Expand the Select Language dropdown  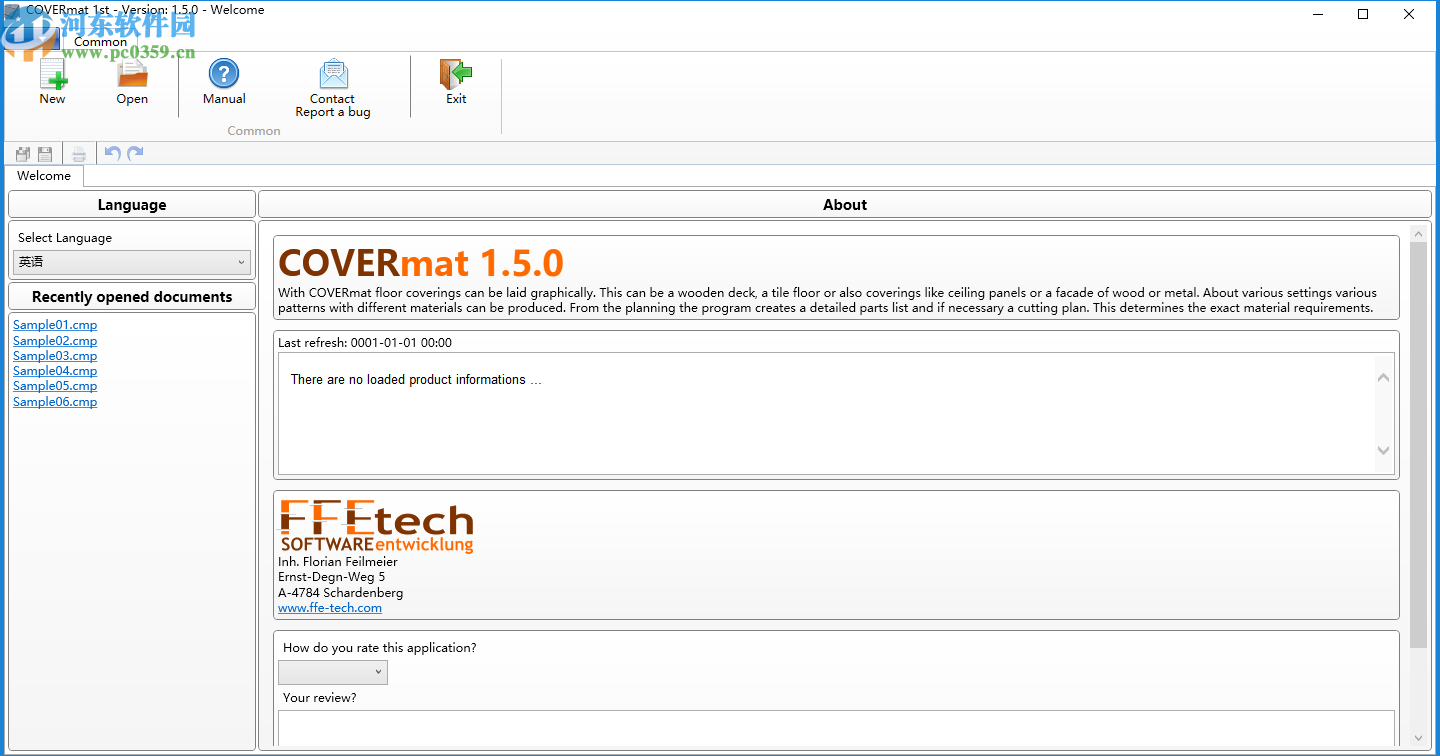[x=132, y=262]
